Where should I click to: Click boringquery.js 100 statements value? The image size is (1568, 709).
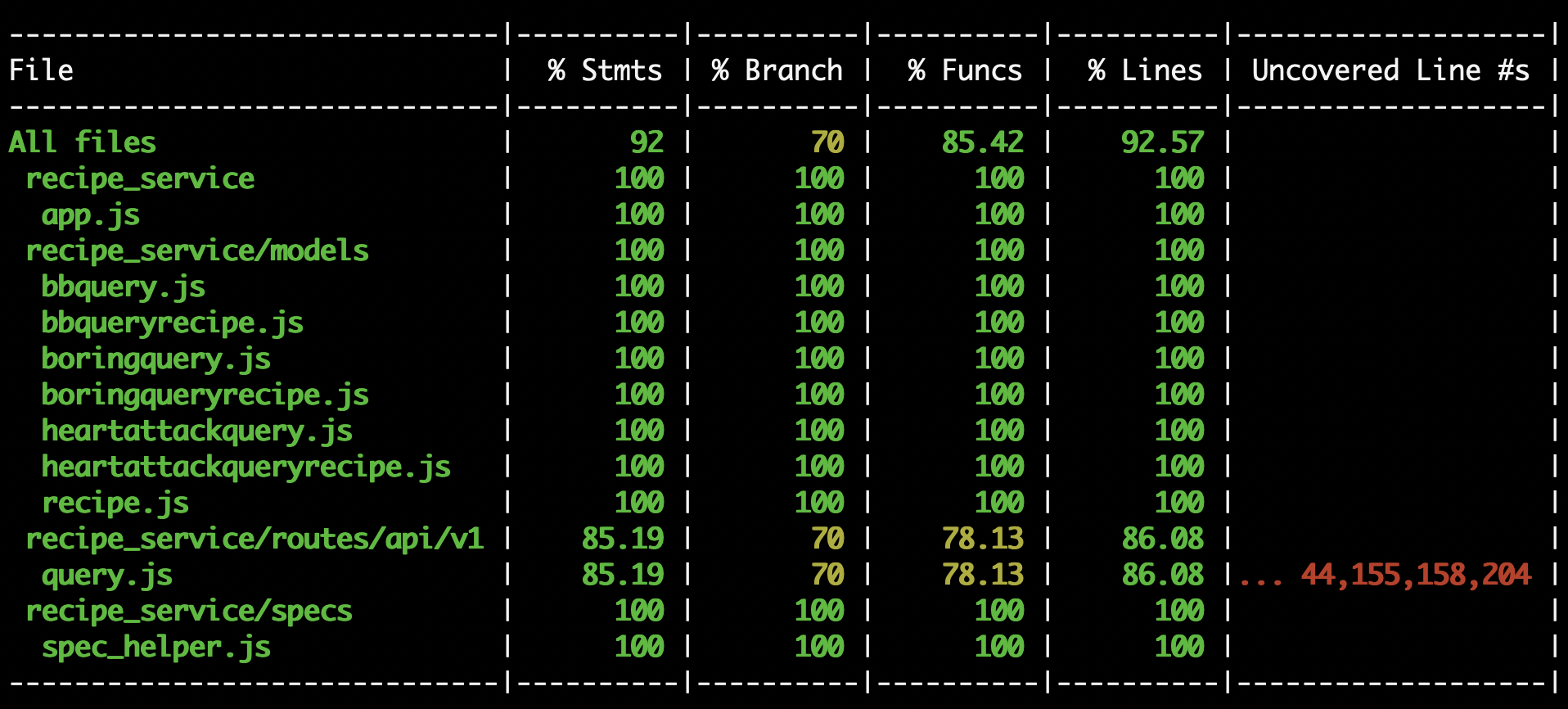638,359
